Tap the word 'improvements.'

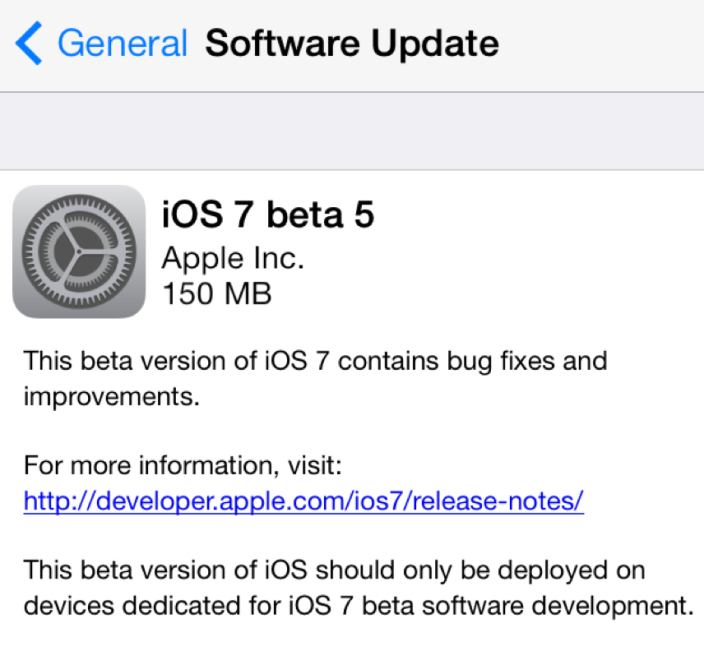[x=112, y=397]
